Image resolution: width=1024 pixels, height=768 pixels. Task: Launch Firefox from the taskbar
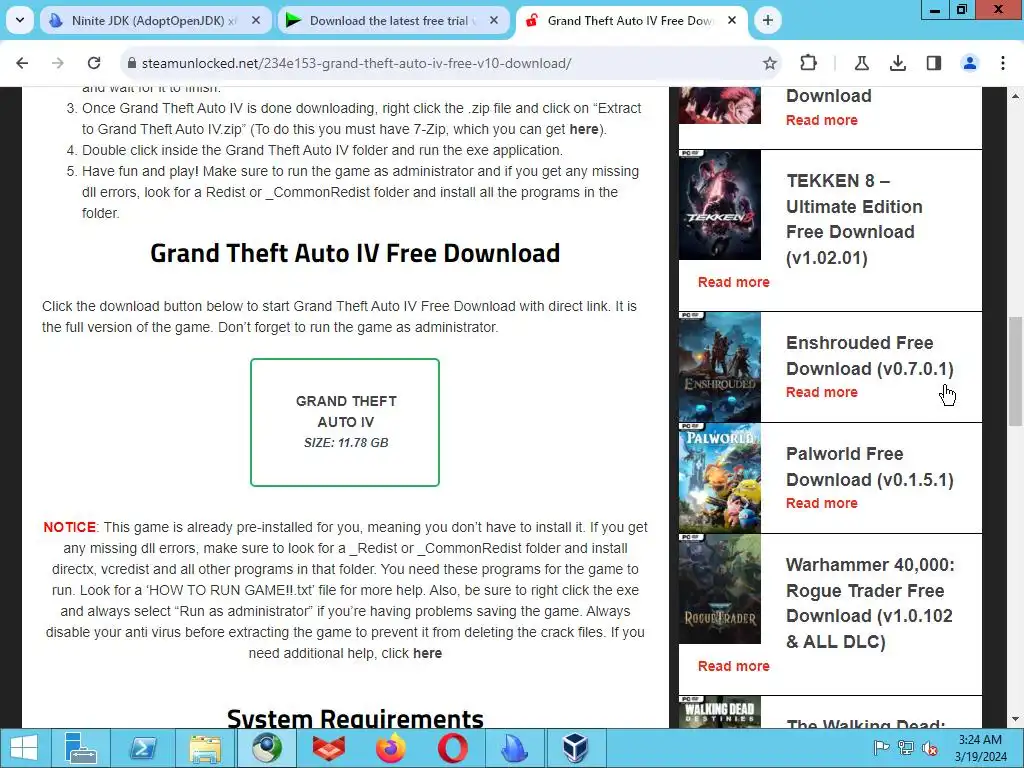pyautogui.click(x=391, y=748)
